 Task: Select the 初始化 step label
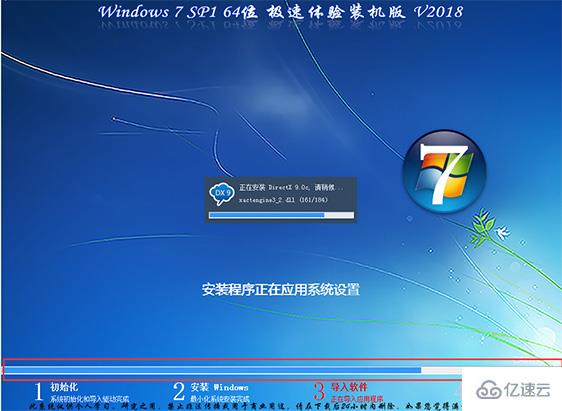[x=64, y=387]
